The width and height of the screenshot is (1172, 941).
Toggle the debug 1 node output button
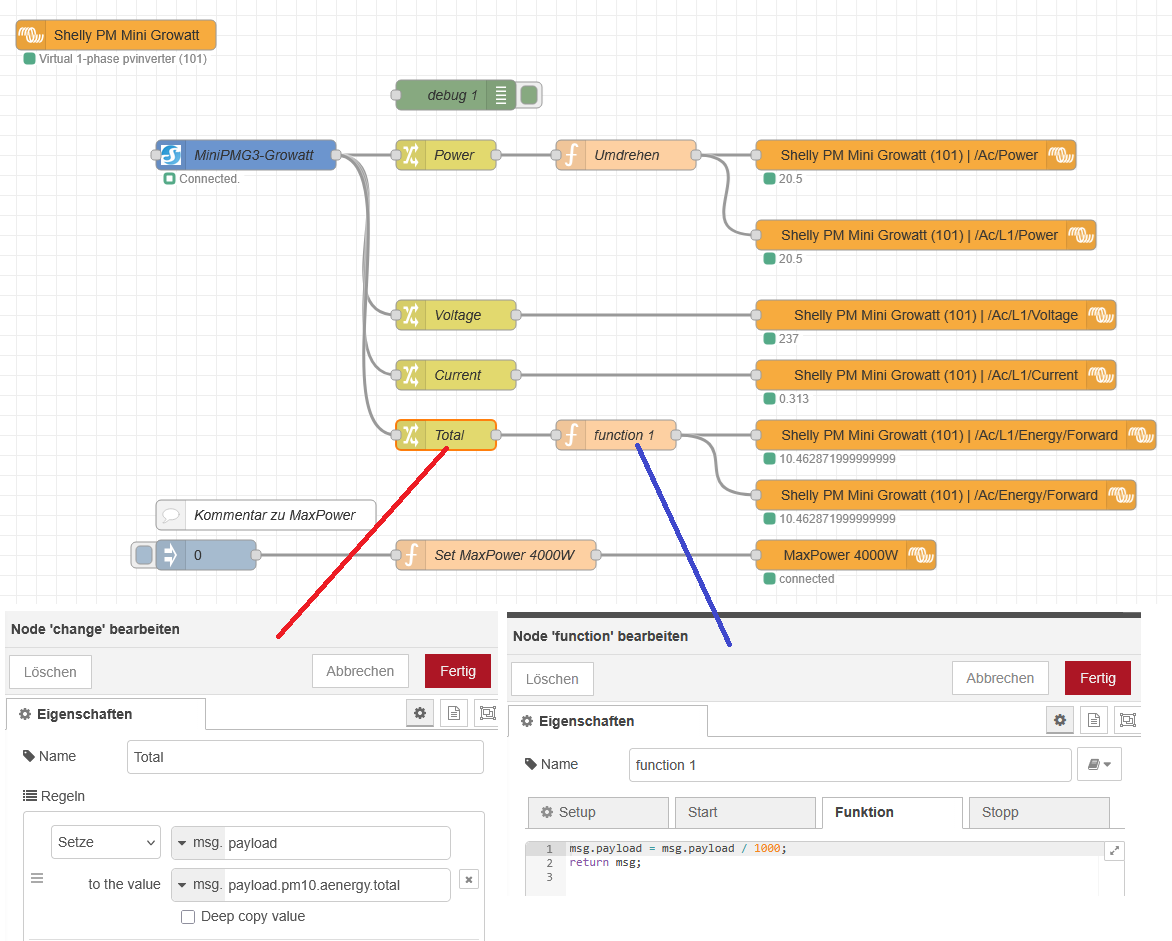pos(530,95)
